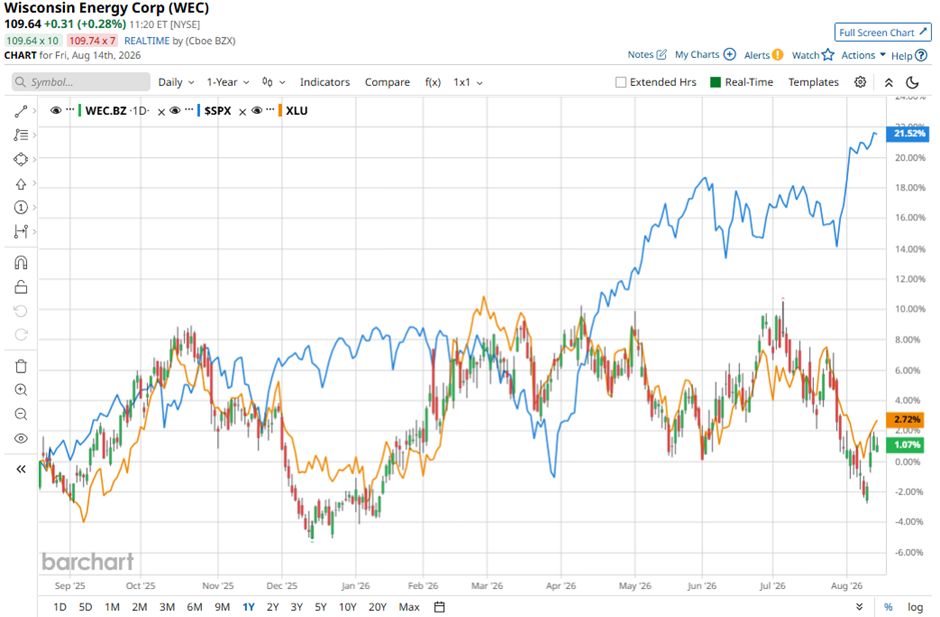
Task: Click the undo arrow icon
Action: pos(21,311)
